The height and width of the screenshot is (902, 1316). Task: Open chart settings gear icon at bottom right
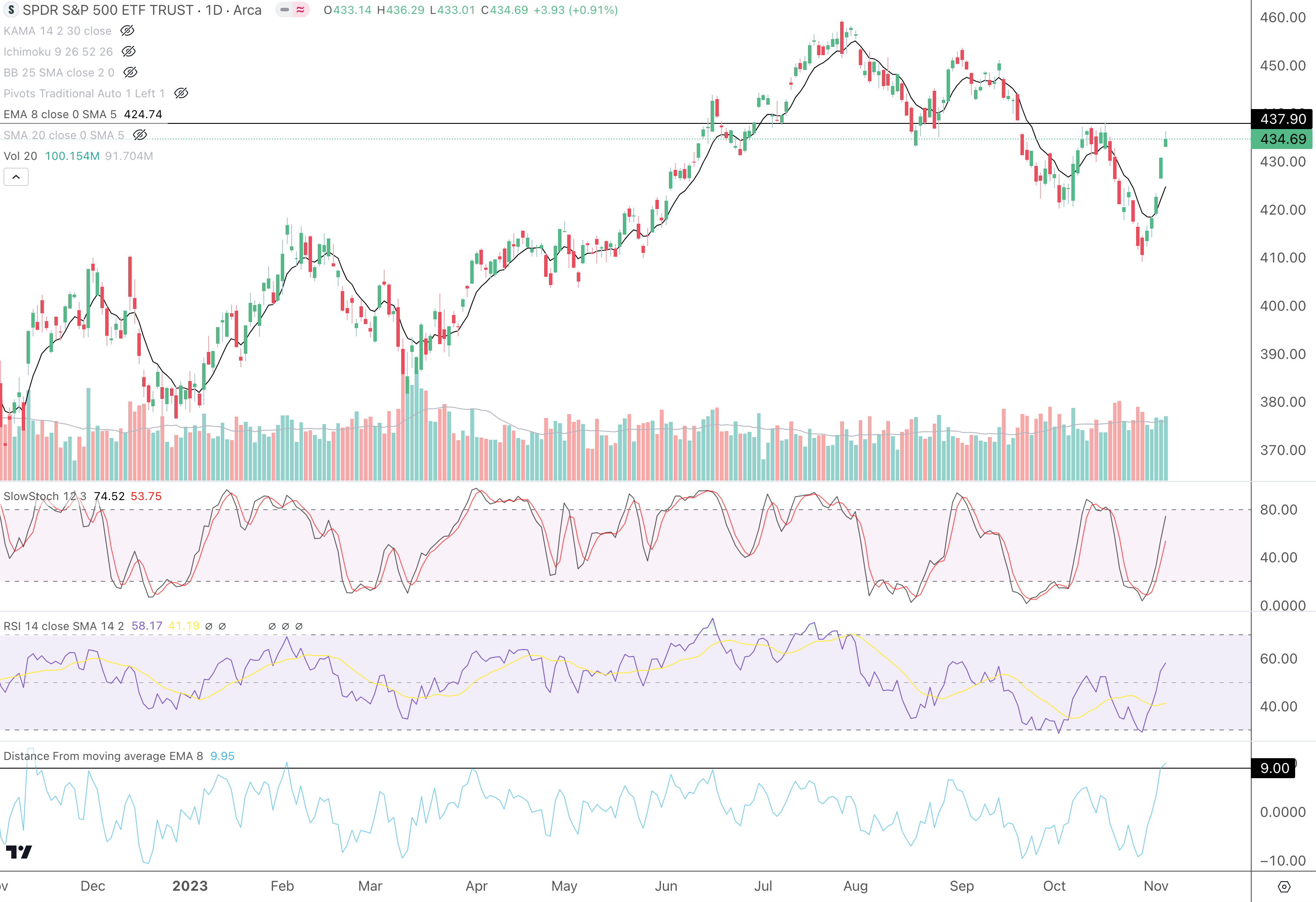click(x=1284, y=887)
